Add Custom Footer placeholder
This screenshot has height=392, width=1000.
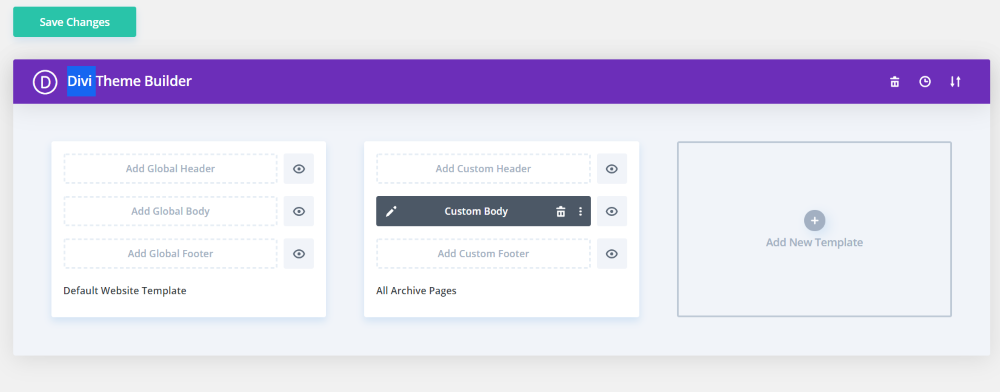tap(483, 254)
